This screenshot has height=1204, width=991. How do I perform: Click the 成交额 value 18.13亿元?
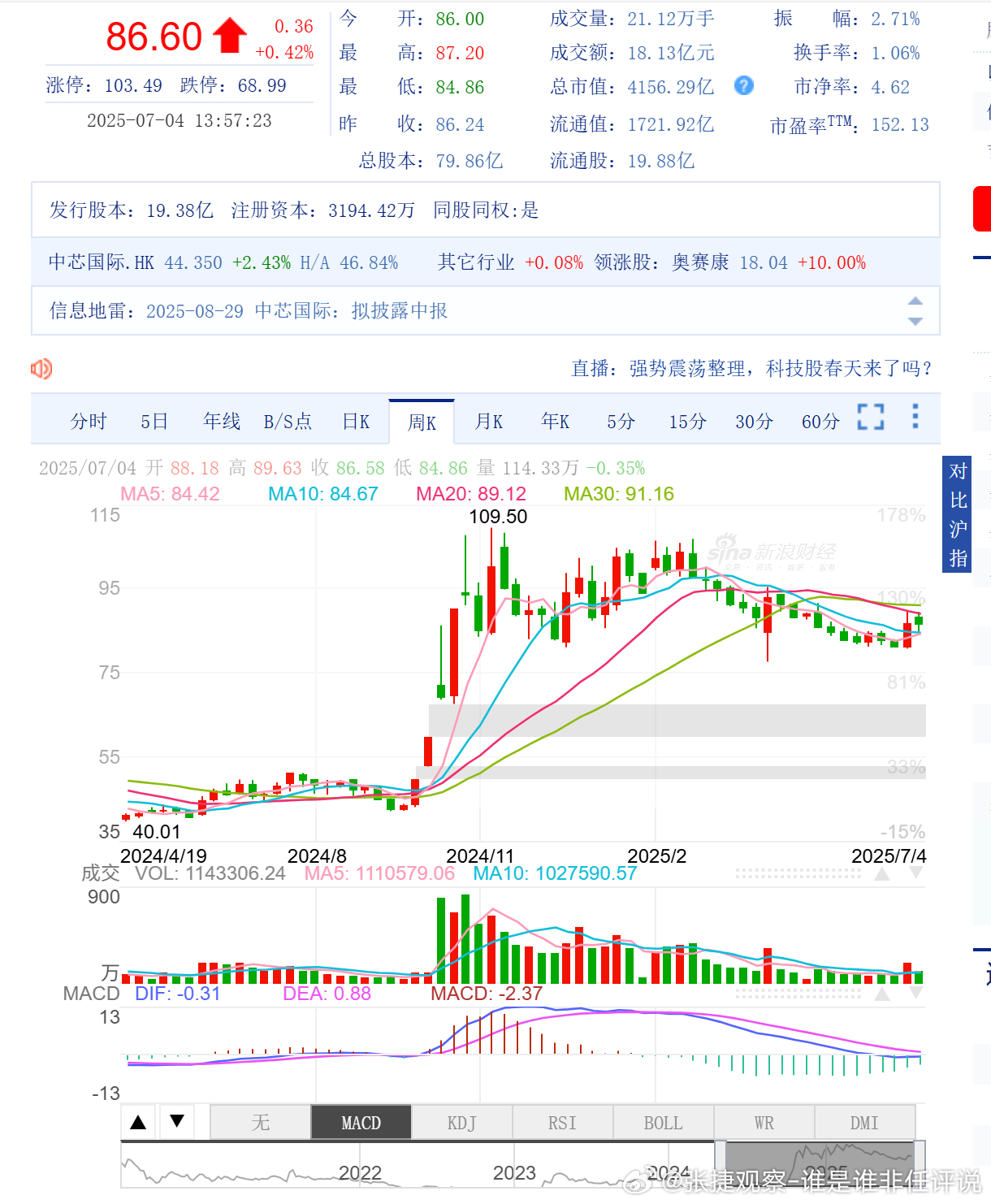coord(671,53)
